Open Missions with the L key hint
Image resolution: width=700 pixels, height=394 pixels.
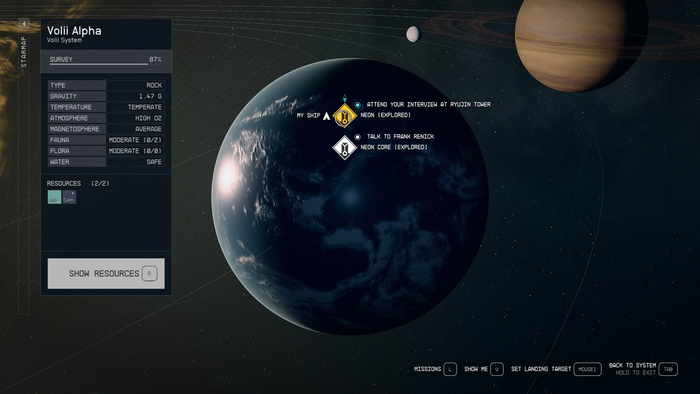450,369
